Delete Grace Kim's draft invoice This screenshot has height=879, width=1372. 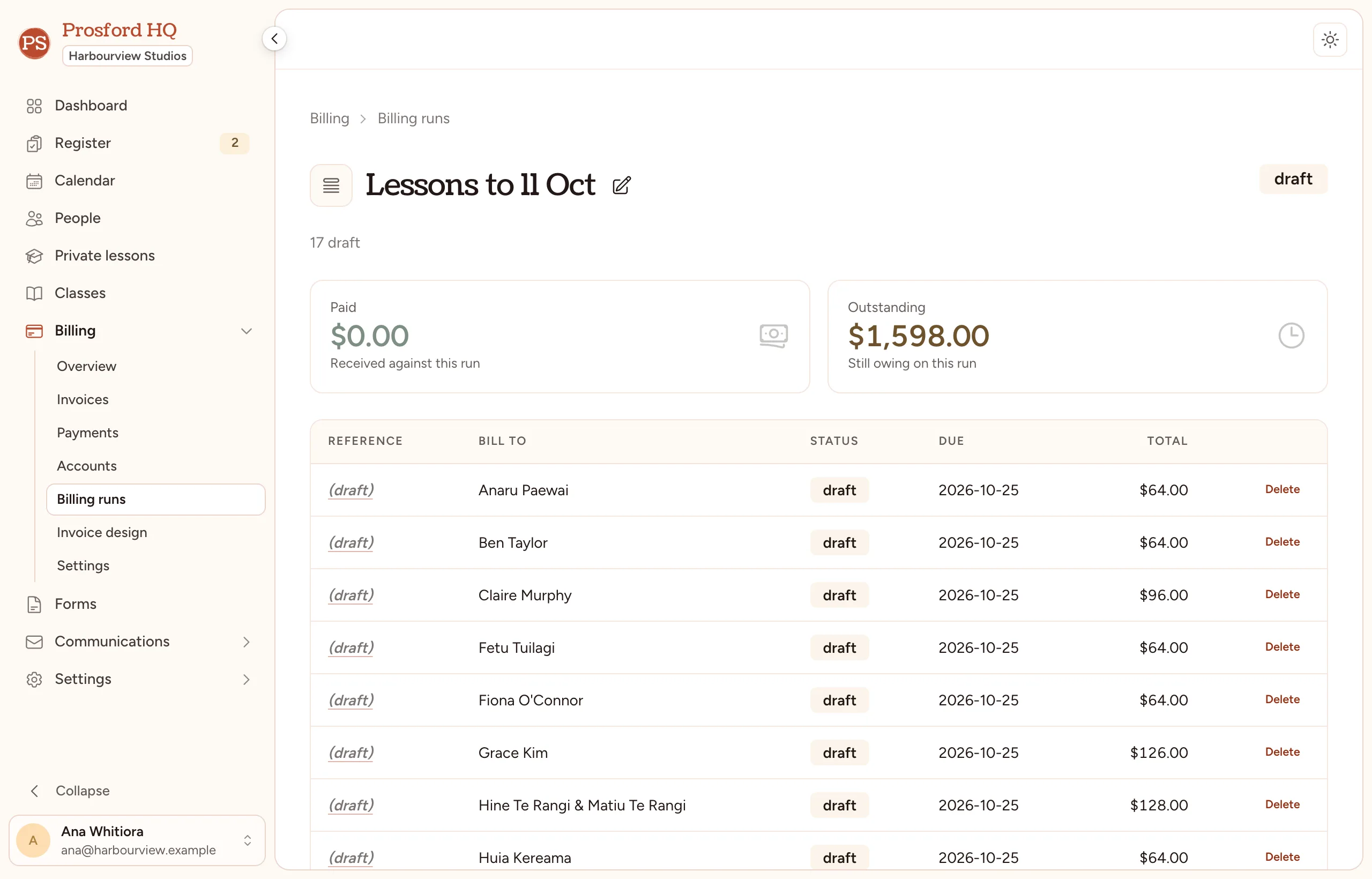1282,752
